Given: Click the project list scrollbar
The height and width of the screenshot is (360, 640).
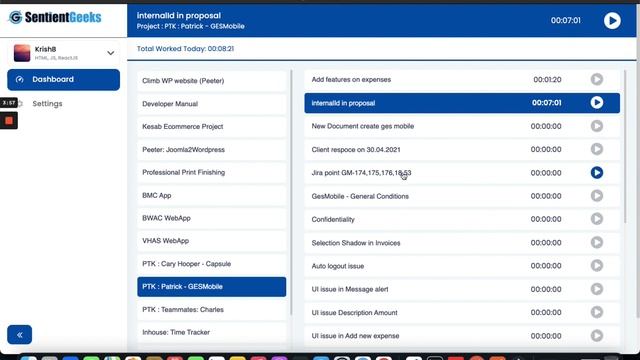Looking at the screenshot, I should (x=291, y=193).
